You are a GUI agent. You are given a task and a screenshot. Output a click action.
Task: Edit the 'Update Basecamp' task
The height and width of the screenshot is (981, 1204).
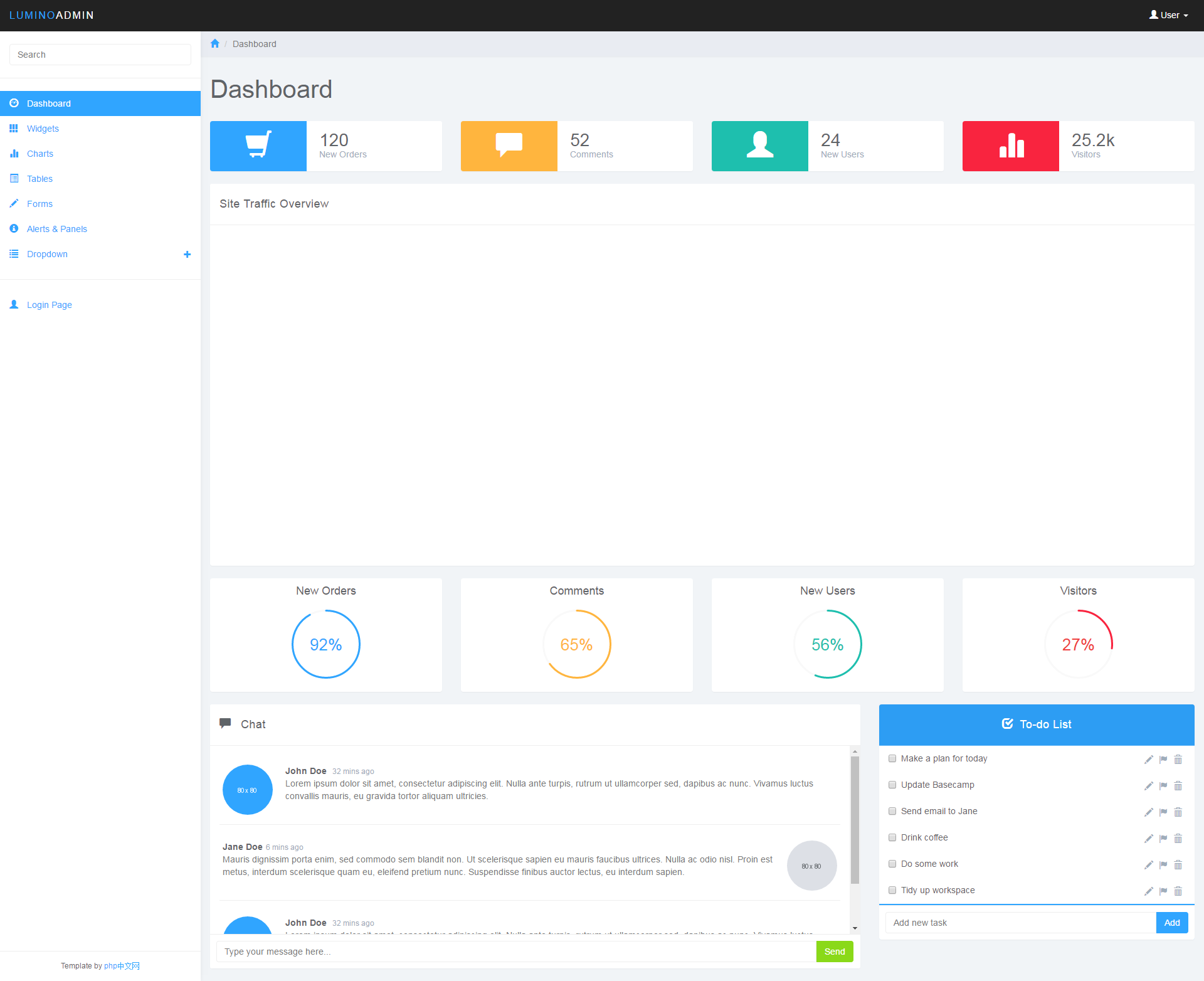[1149, 786]
